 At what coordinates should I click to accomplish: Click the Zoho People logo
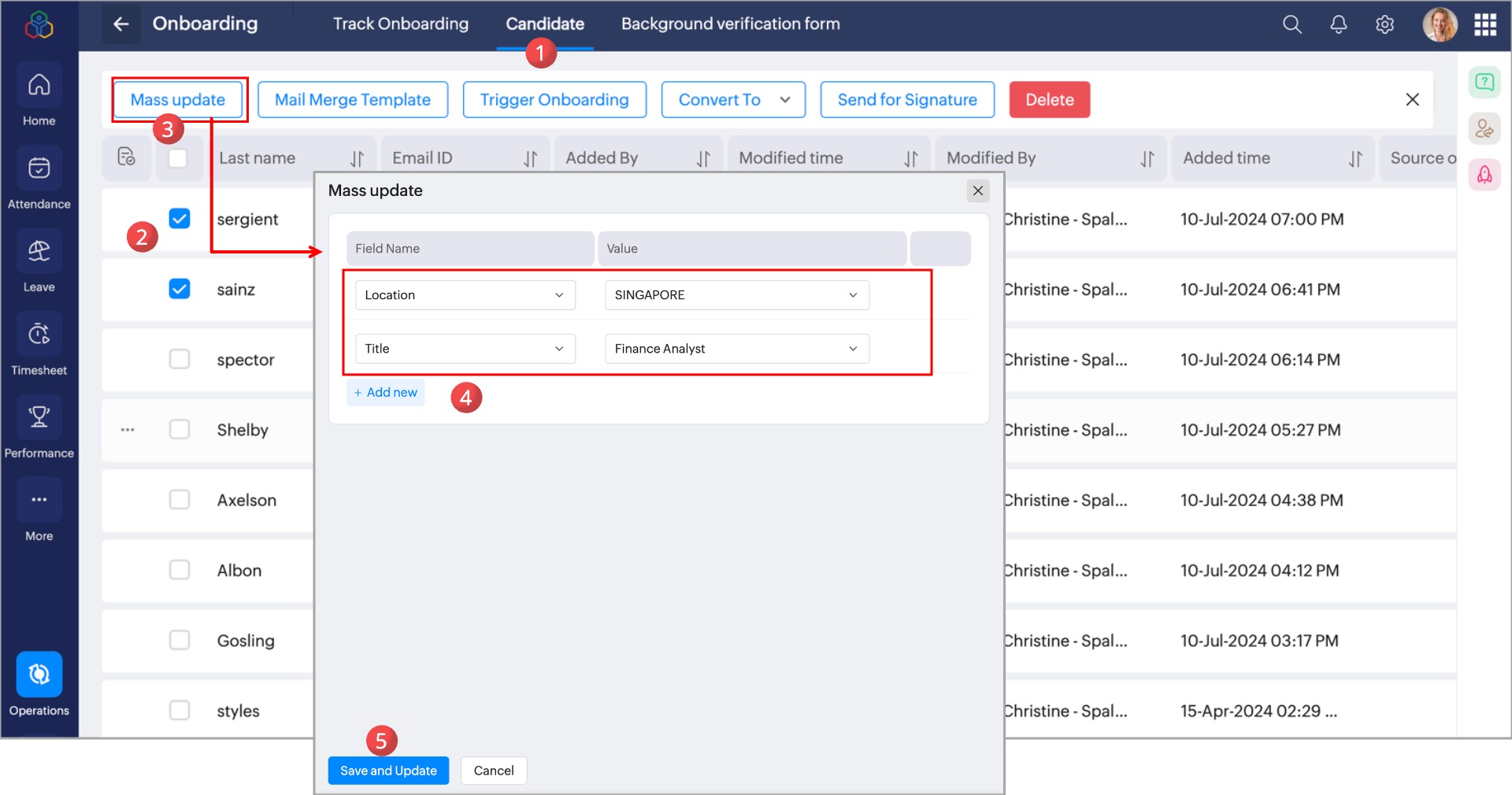coord(39,25)
